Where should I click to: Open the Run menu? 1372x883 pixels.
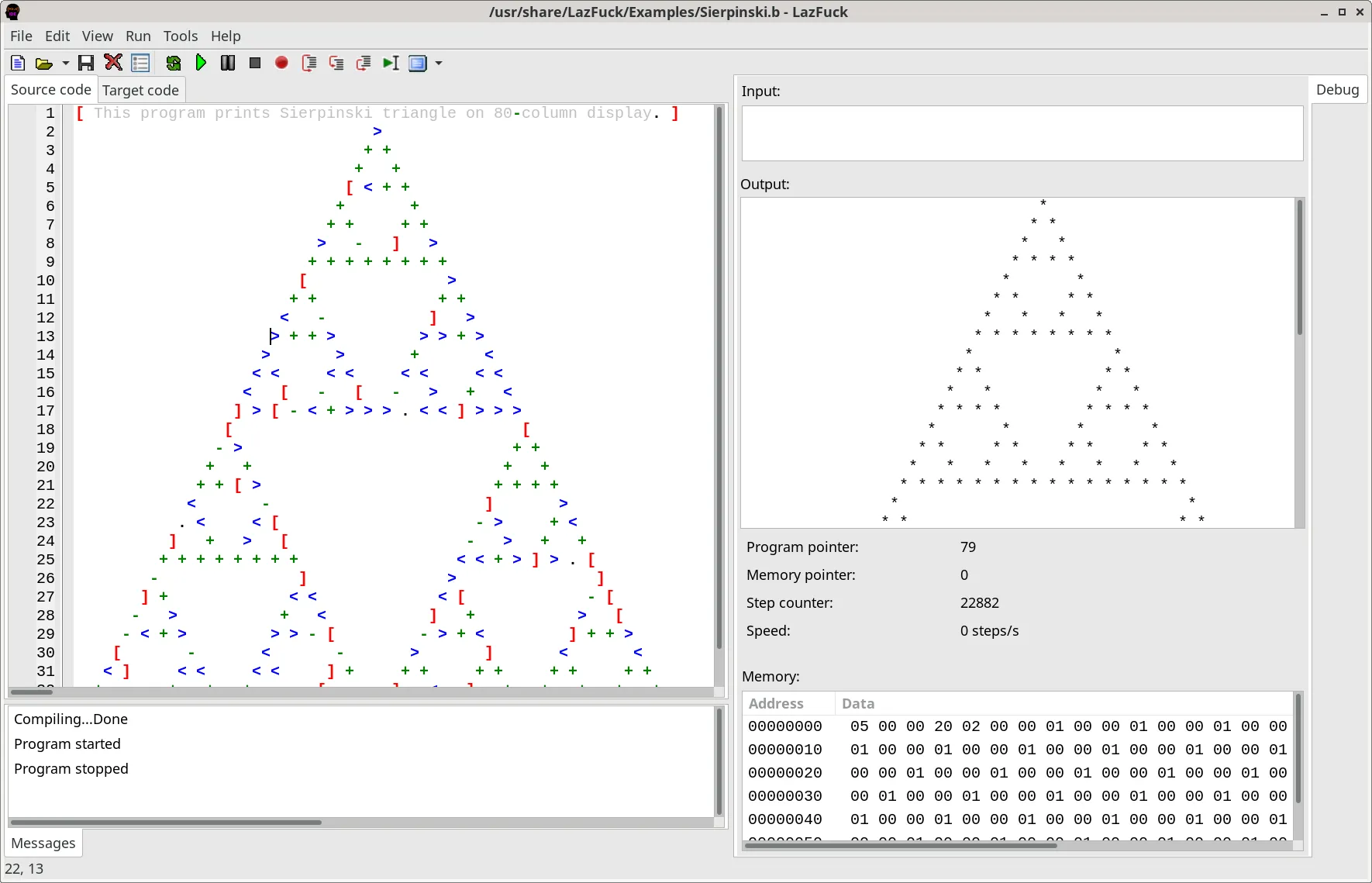[x=138, y=36]
